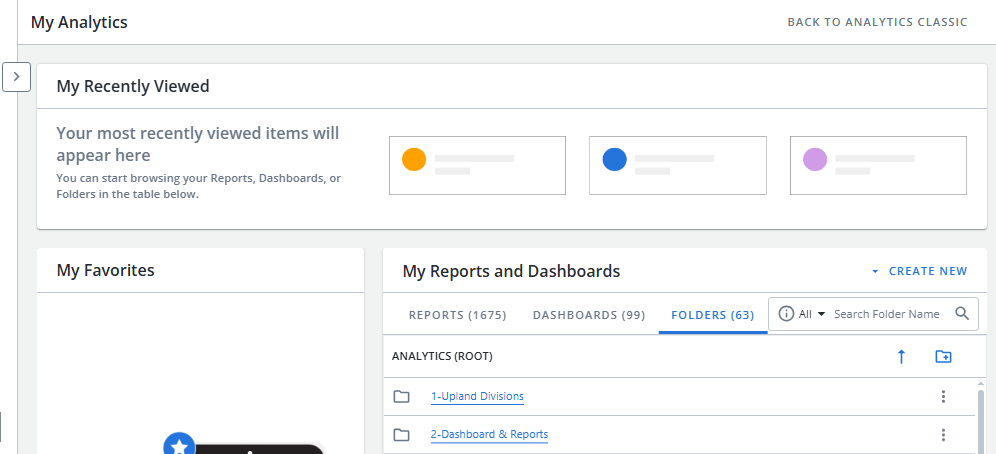Click the add new folder icon

coord(943,357)
